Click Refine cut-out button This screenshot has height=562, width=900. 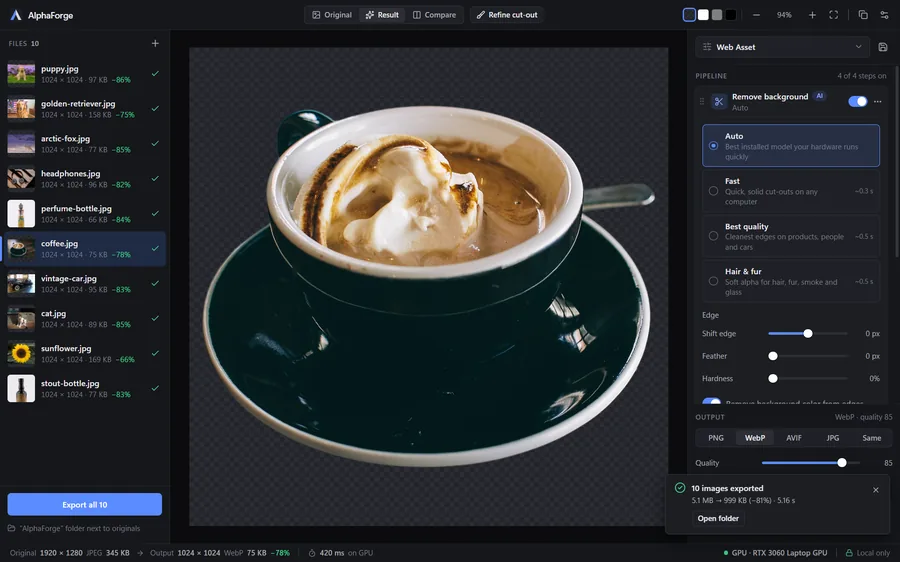click(507, 15)
